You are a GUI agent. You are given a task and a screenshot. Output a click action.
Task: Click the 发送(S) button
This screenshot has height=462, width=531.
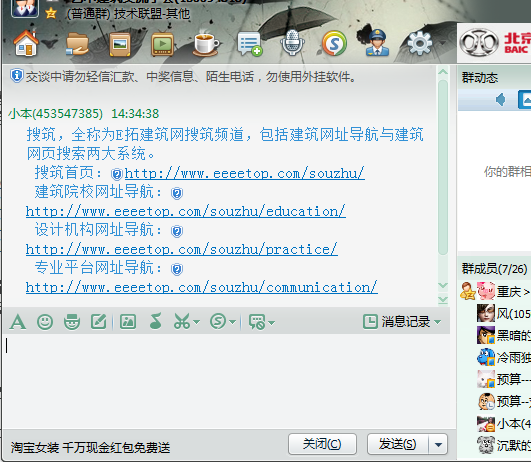click(398, 444)
